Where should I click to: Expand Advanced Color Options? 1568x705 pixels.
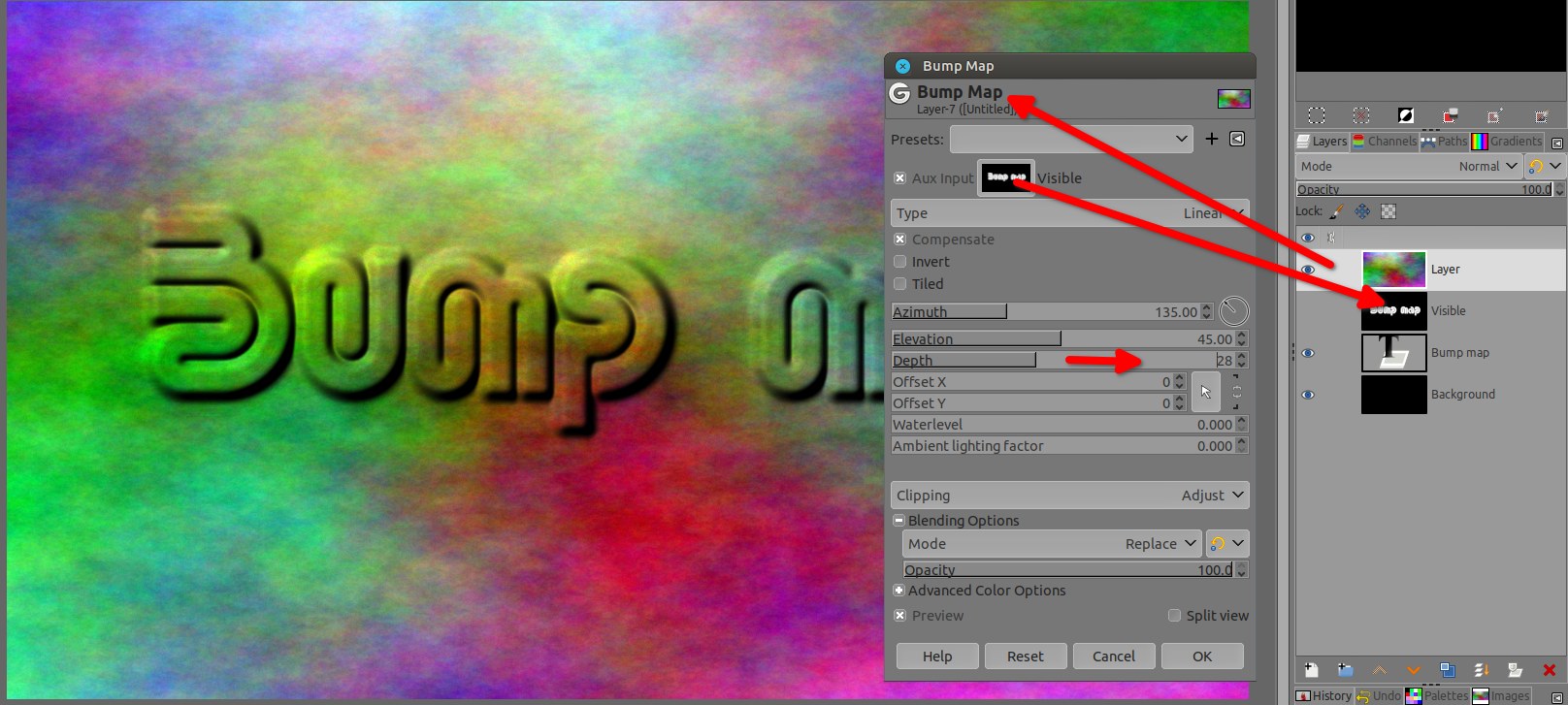tap(898, 591)
